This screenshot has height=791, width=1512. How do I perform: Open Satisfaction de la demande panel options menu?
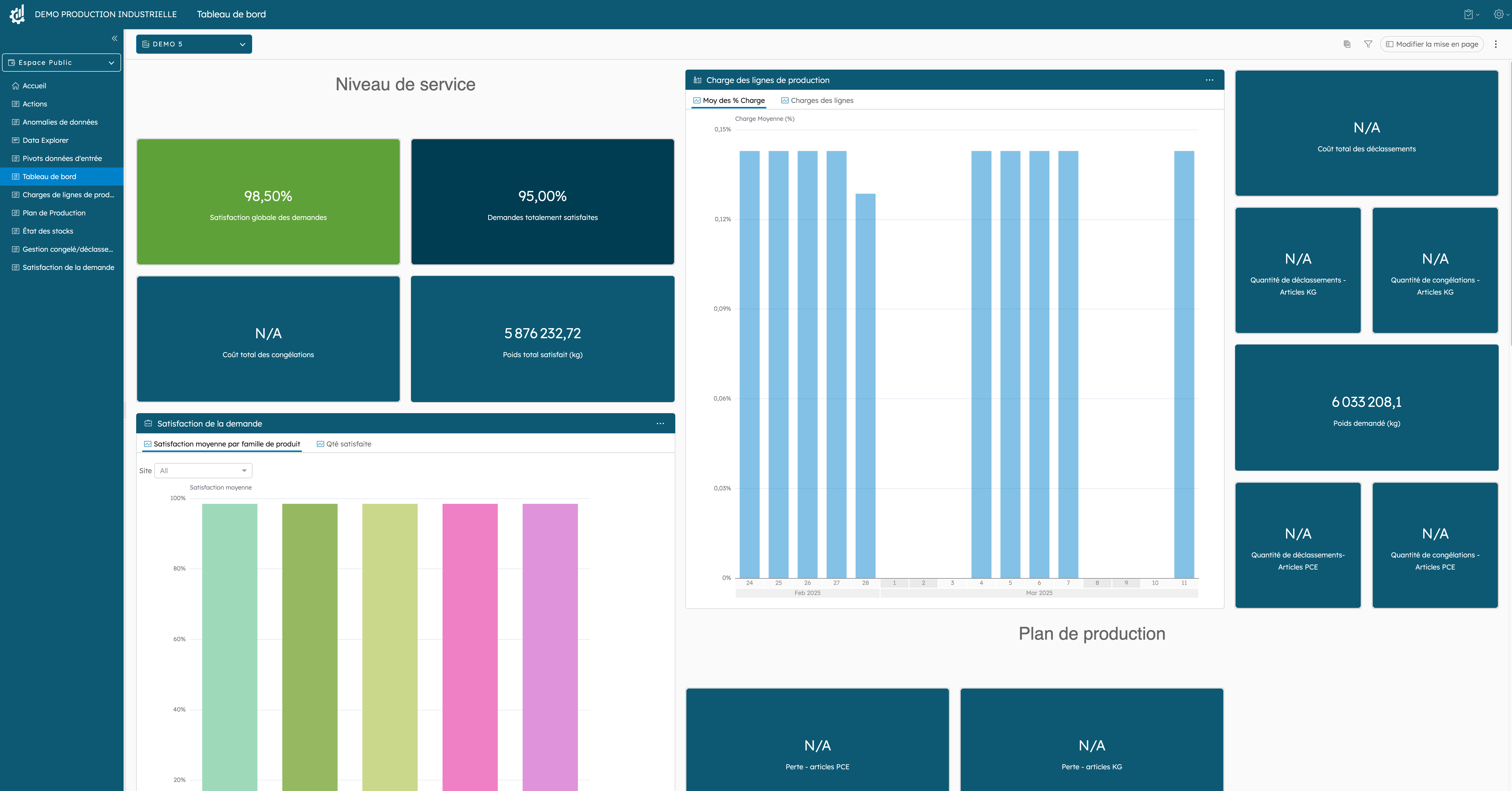pyautogui.click(x=660, y=423)
